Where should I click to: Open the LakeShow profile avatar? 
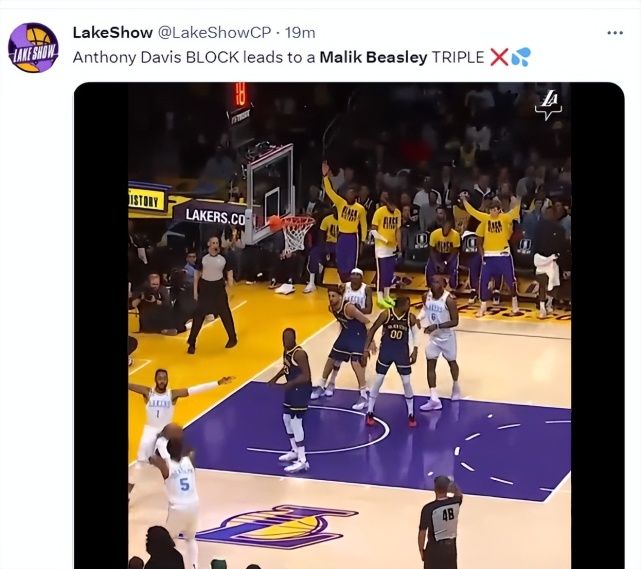tap(34, 47)
